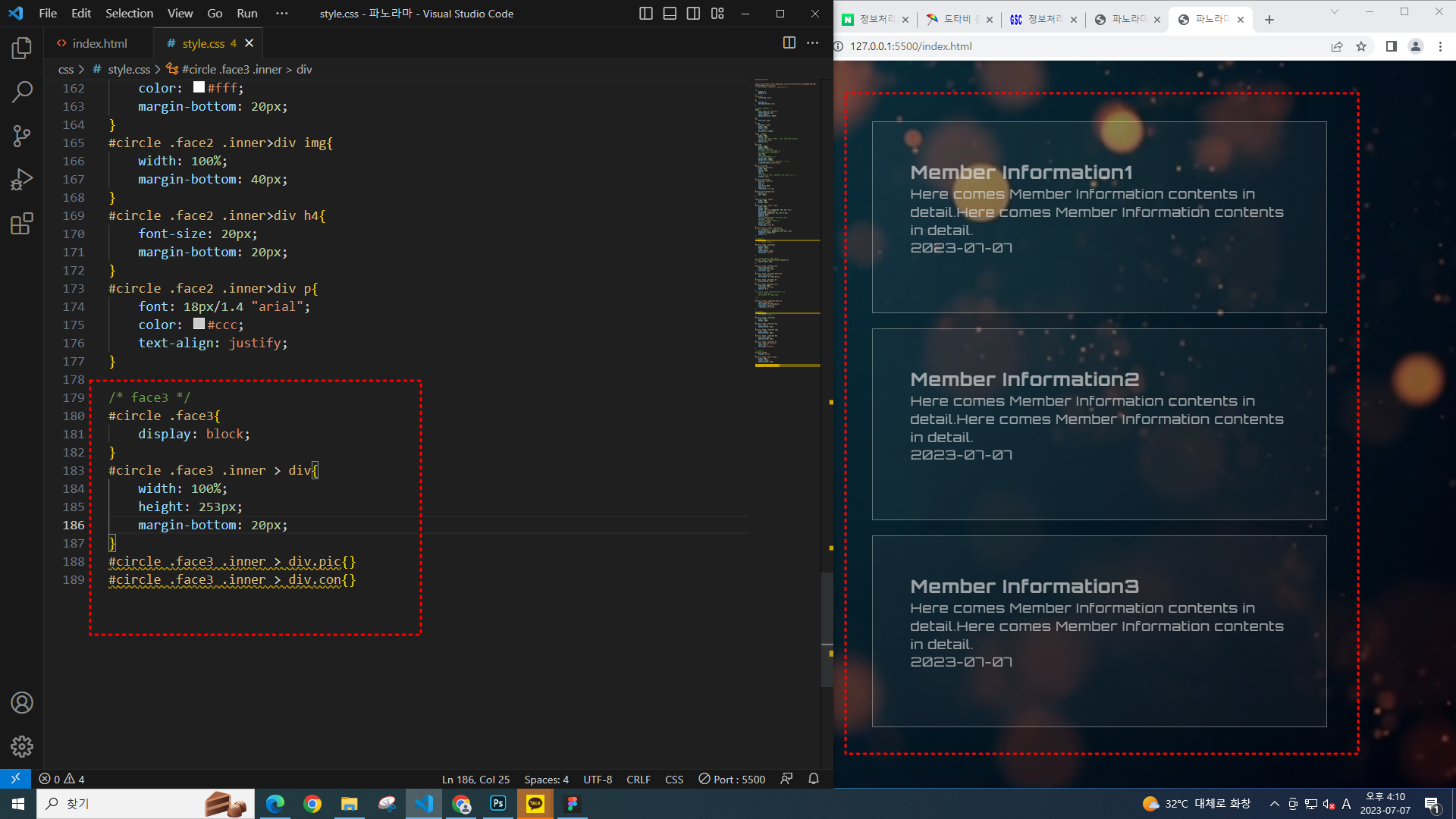Open the editor More Actions ellipsis menu
The image size is (1456, 819).
[x=813, y=43]
